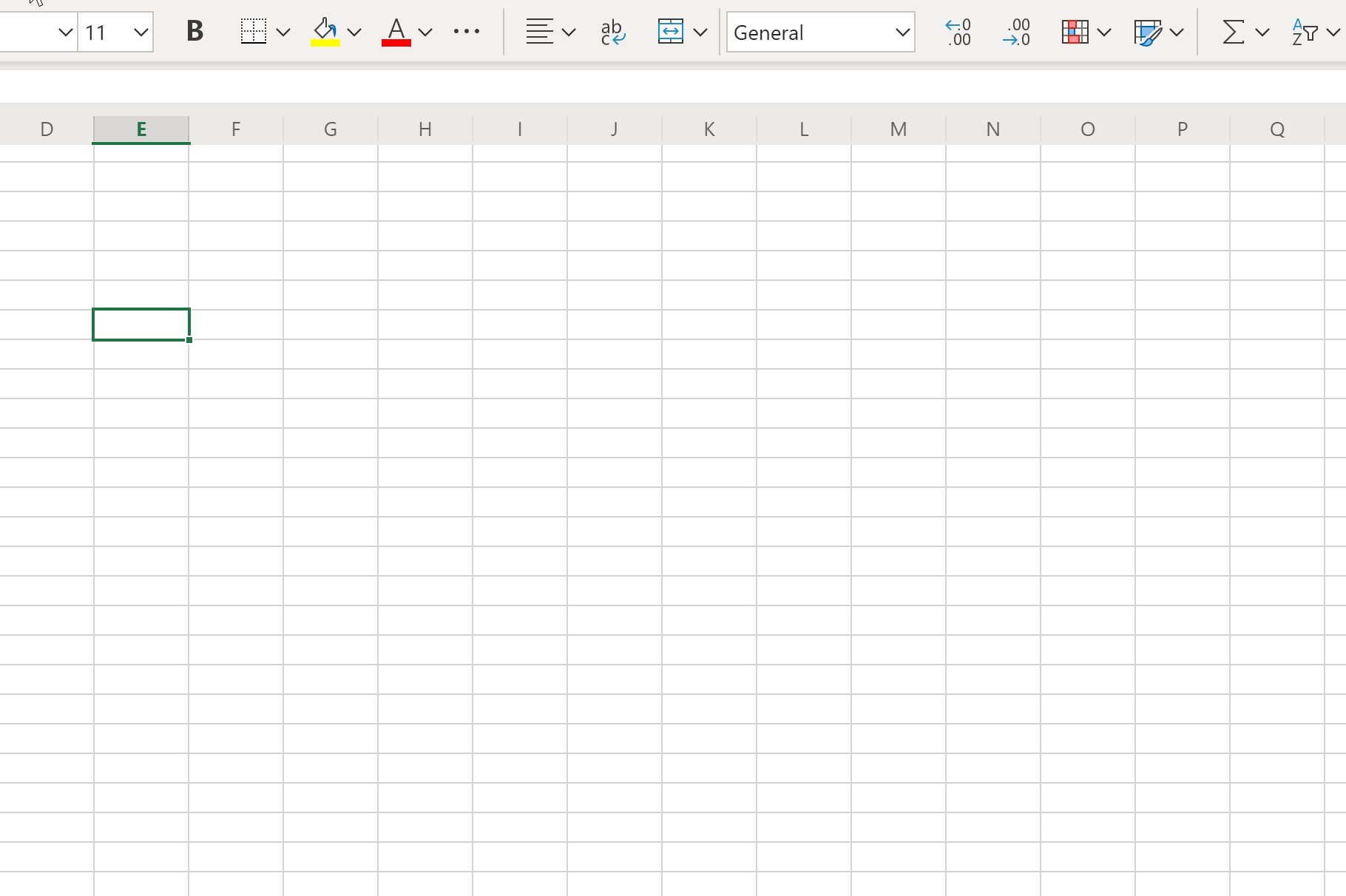Decrease decimal places

point(1017,32)
